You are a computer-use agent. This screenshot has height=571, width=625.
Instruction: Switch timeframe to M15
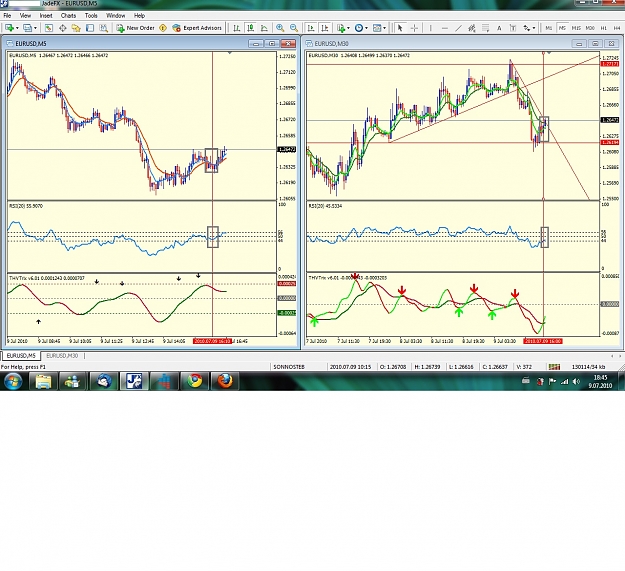pyautogui.click(x=576, y=28)
